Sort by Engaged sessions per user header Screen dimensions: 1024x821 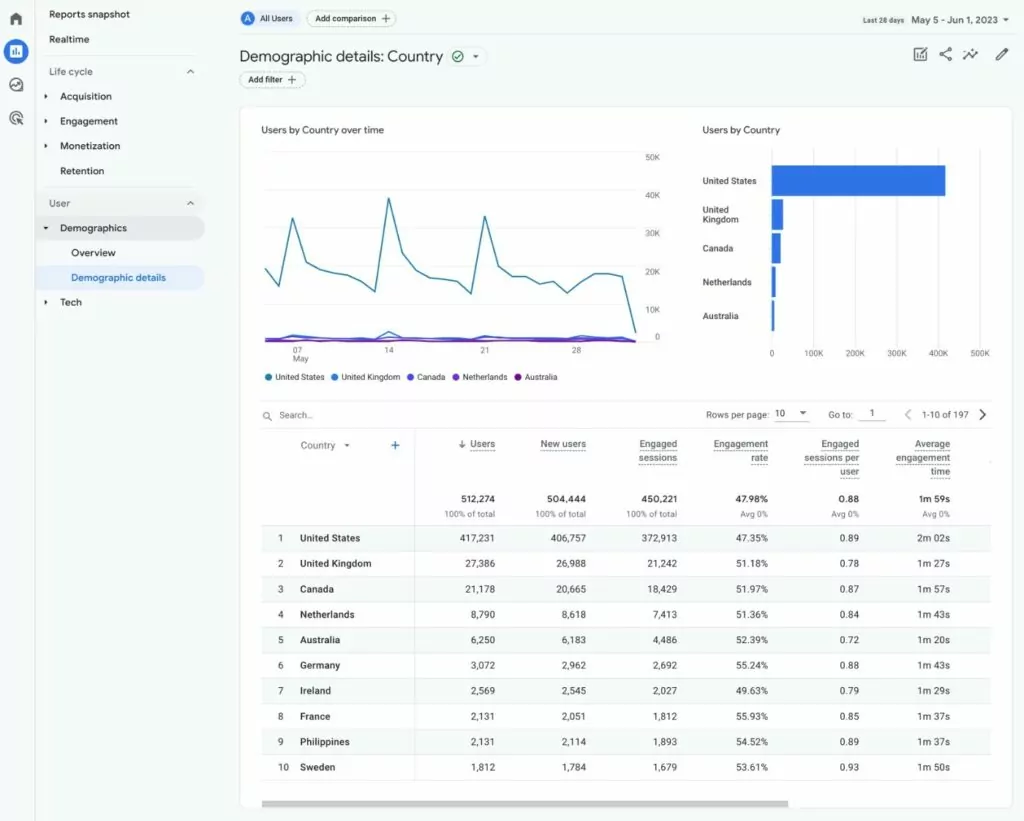[831, 457]
